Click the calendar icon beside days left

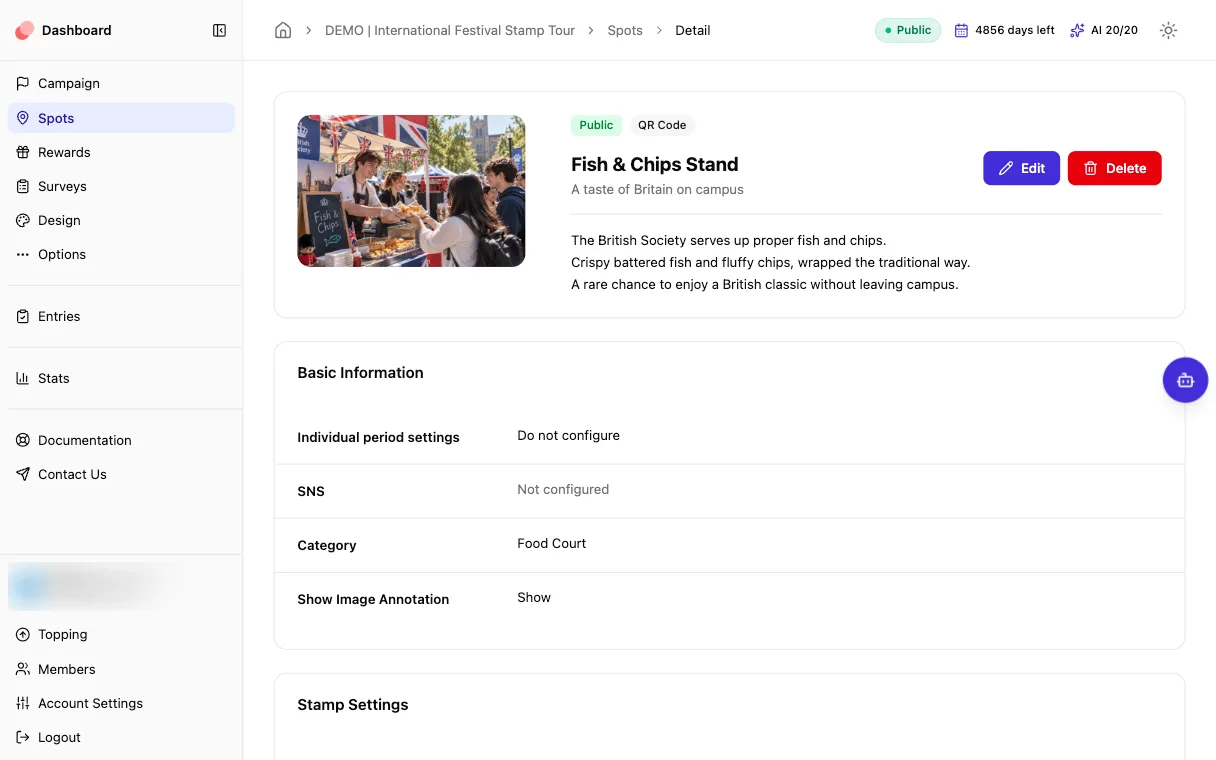(961, 30)
